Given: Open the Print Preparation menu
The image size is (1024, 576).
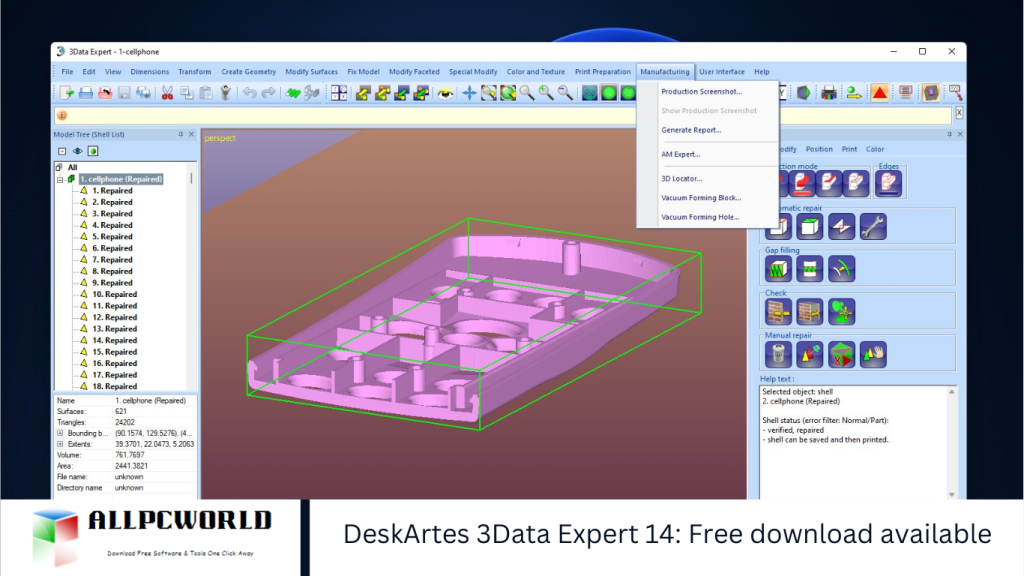Looking at the screenshot, I should tap(603, 72).
